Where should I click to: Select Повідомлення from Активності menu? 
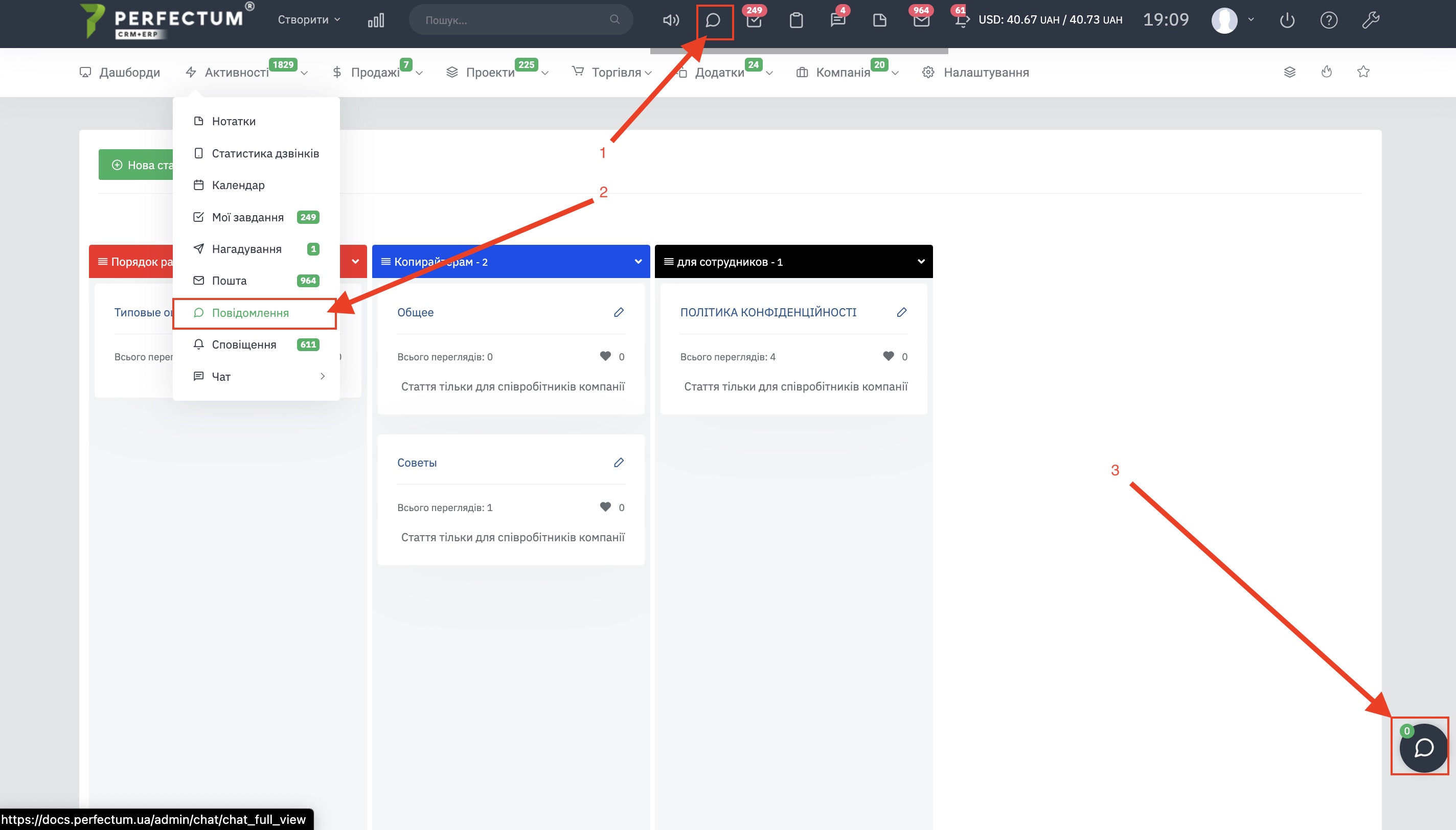coord(251,313)
